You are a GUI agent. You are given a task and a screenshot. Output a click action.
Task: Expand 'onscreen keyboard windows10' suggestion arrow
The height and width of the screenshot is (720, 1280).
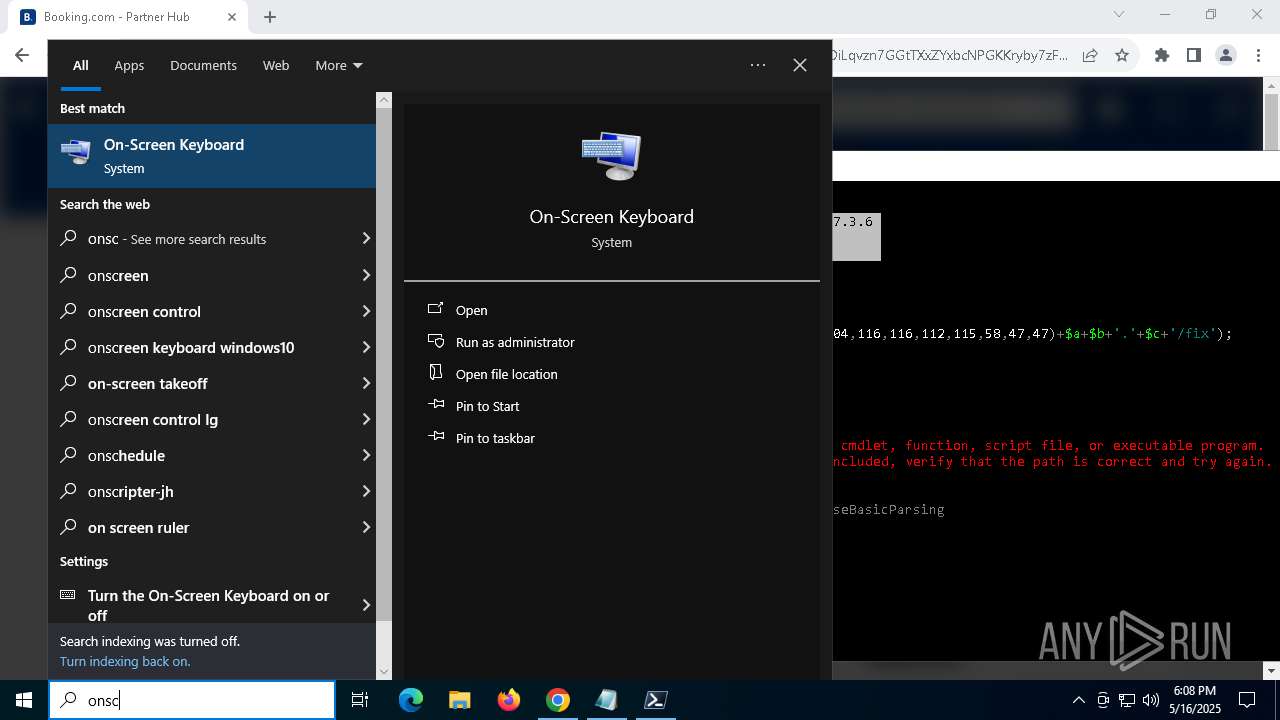click(365, 346)
